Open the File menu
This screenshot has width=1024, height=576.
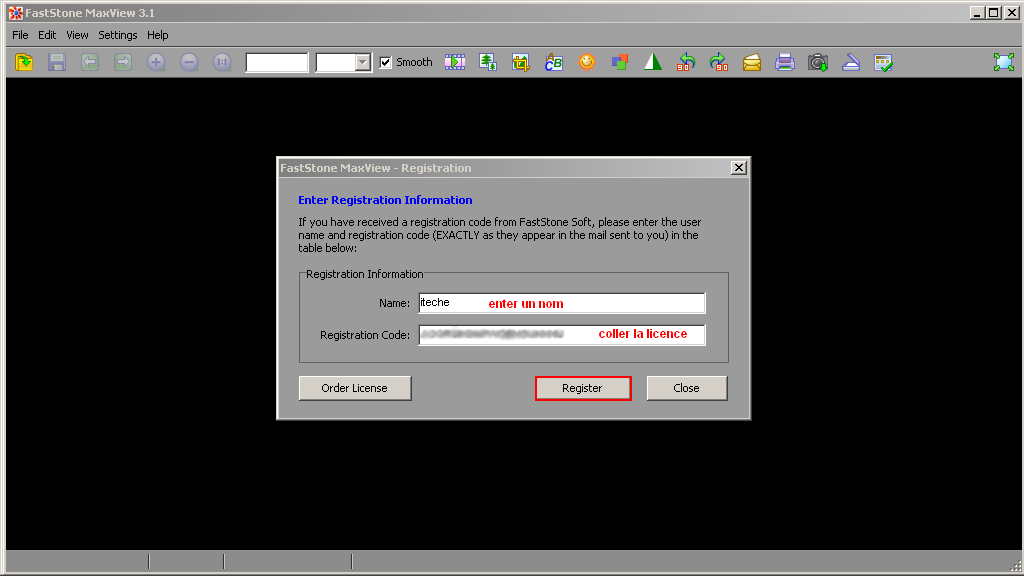[x=20, y=35]
